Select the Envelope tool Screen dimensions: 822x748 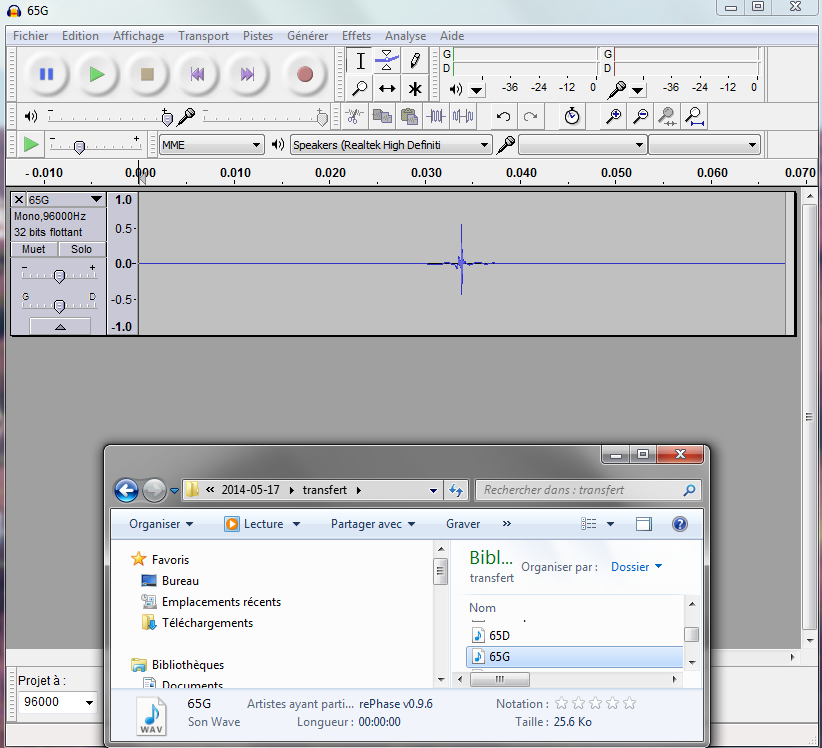[x=387, y=60]
